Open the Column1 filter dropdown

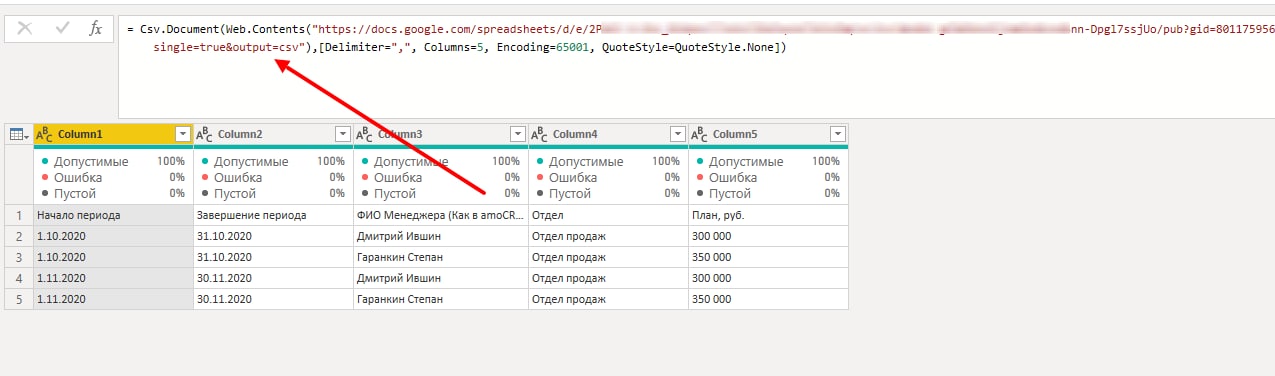[182, 134]
